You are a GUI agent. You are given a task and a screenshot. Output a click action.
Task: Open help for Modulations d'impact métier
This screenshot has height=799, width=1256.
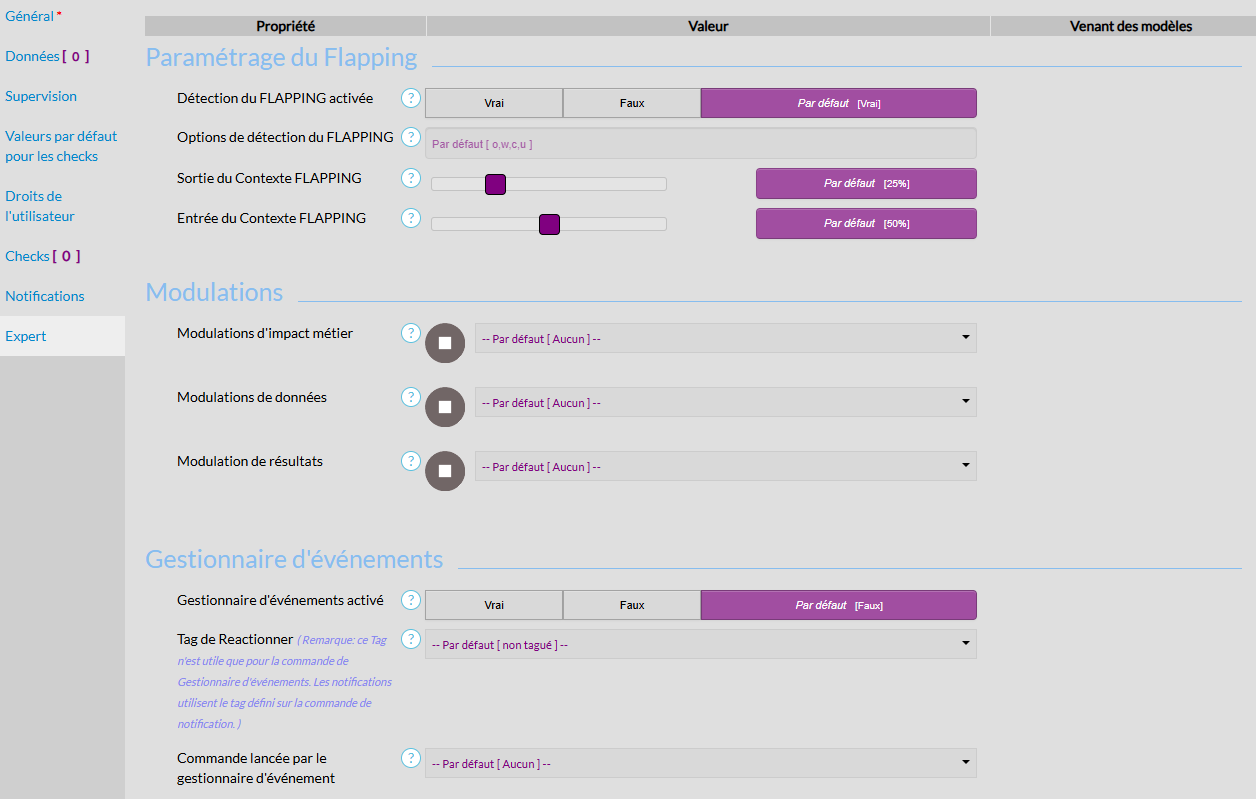pos(411,333)
